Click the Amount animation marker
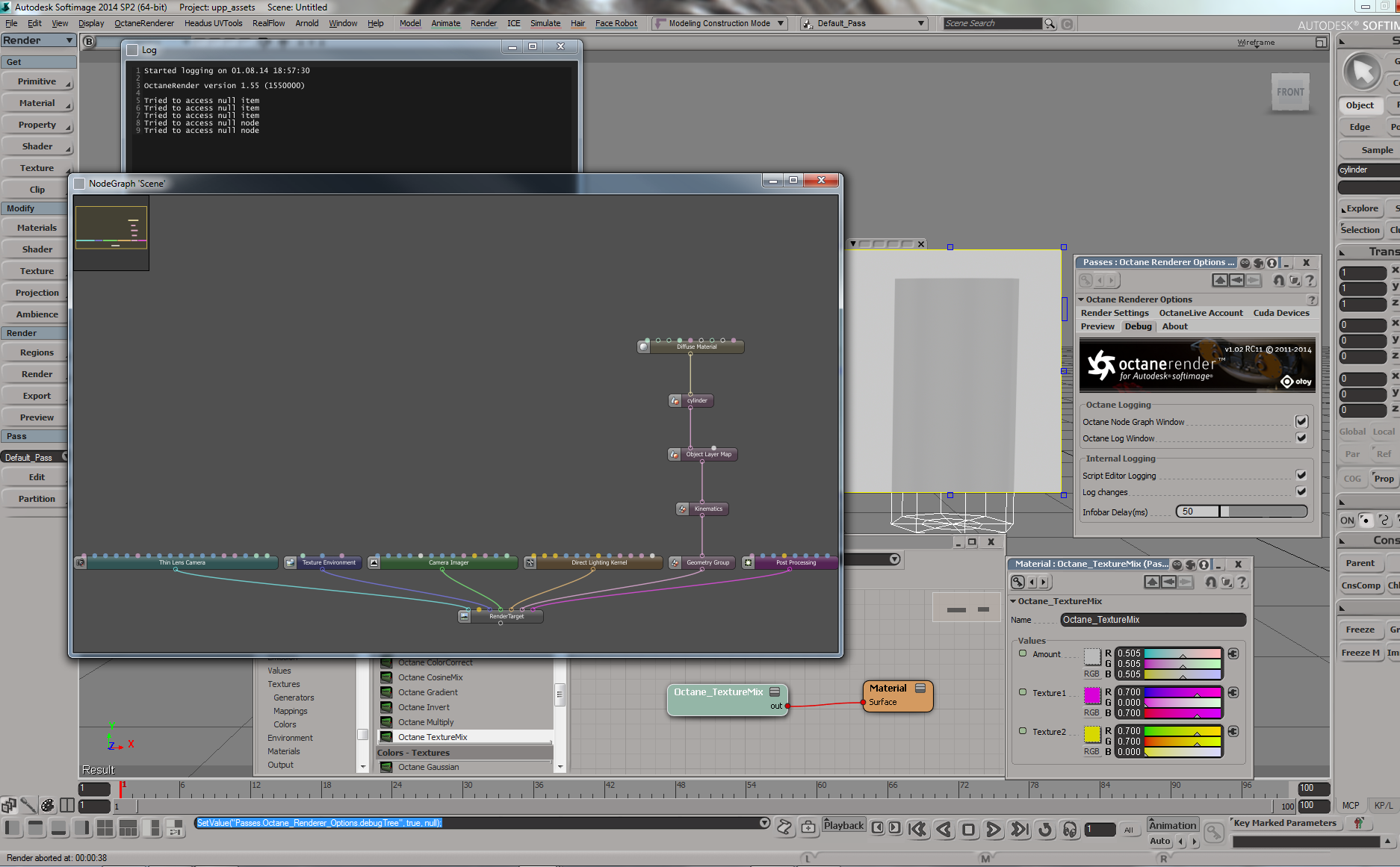The height and width of the screenshot is (867, 1400). 1023,653
